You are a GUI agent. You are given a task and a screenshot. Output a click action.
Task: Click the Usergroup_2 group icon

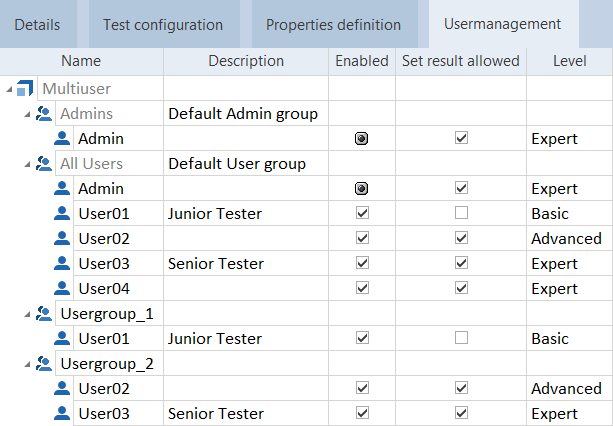tap(43, 364)
